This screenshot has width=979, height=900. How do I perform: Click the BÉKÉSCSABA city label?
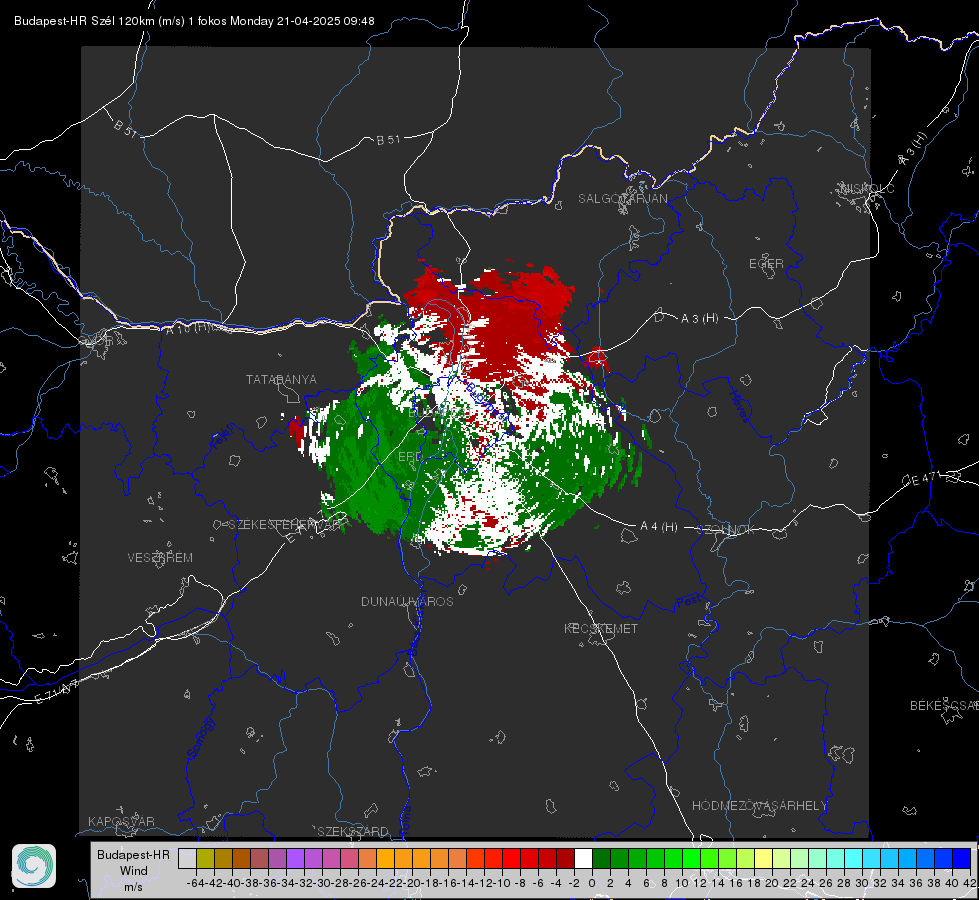tap(944, 705)
